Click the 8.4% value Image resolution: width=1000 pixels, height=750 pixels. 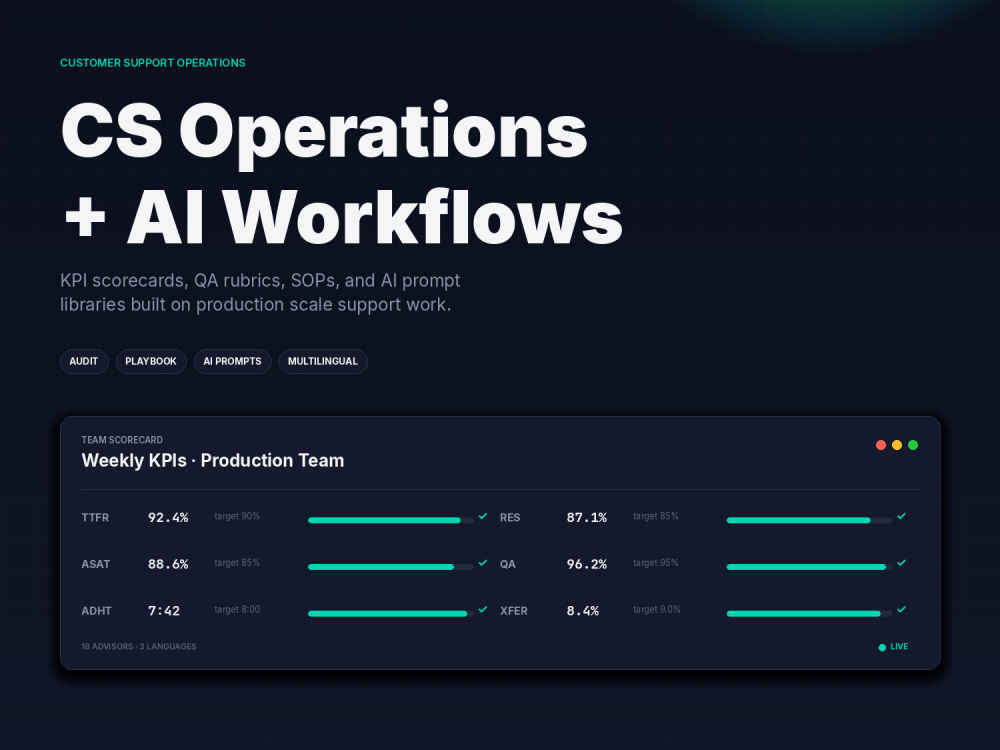point(583,610)
